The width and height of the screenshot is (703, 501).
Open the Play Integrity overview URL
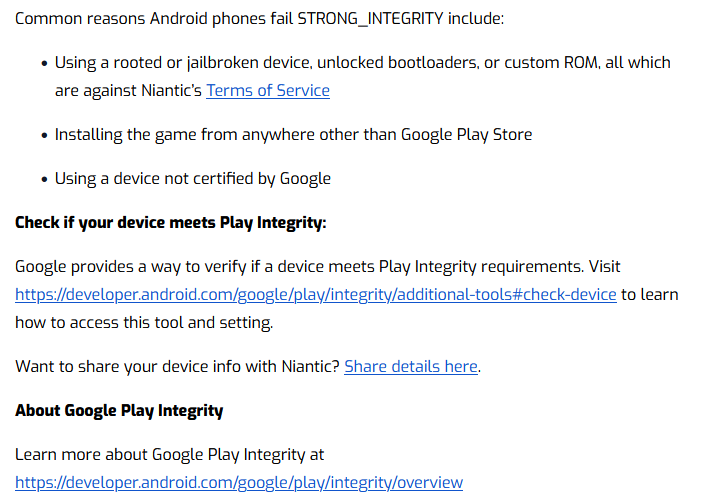point(239,482)
